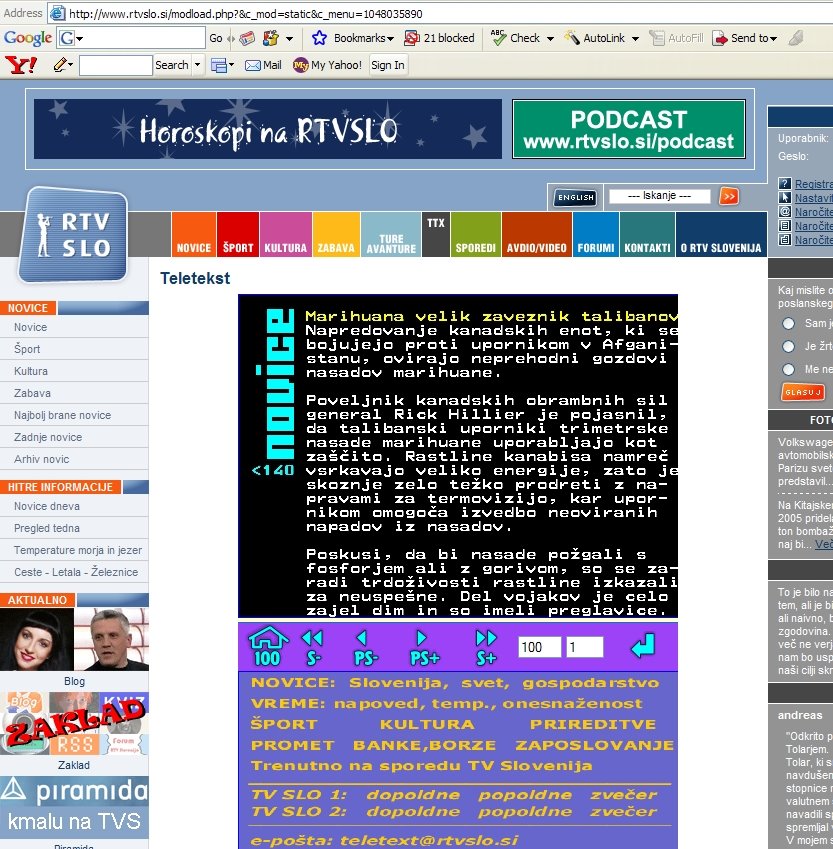This screenshot has height=849, width=833.
Task: Click the AutoLink wand icon
Action: click(x=572, y=38)
